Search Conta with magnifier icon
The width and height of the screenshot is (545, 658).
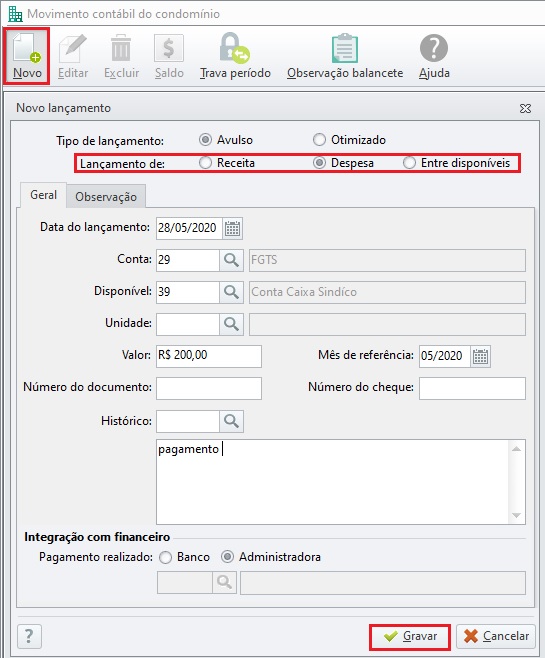231,260
